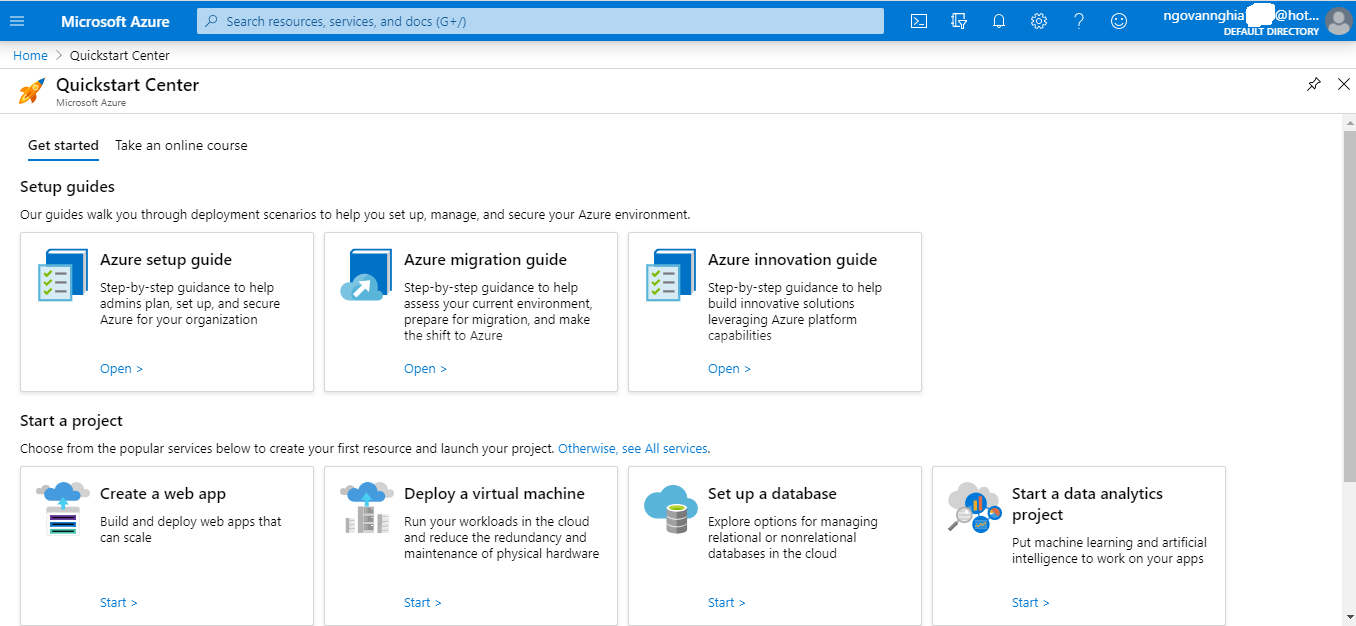The height and width of the screenshot is (626, 1356).
Task: Click the vertical scrollbar down arrow
Action: tap(1349, 617)
